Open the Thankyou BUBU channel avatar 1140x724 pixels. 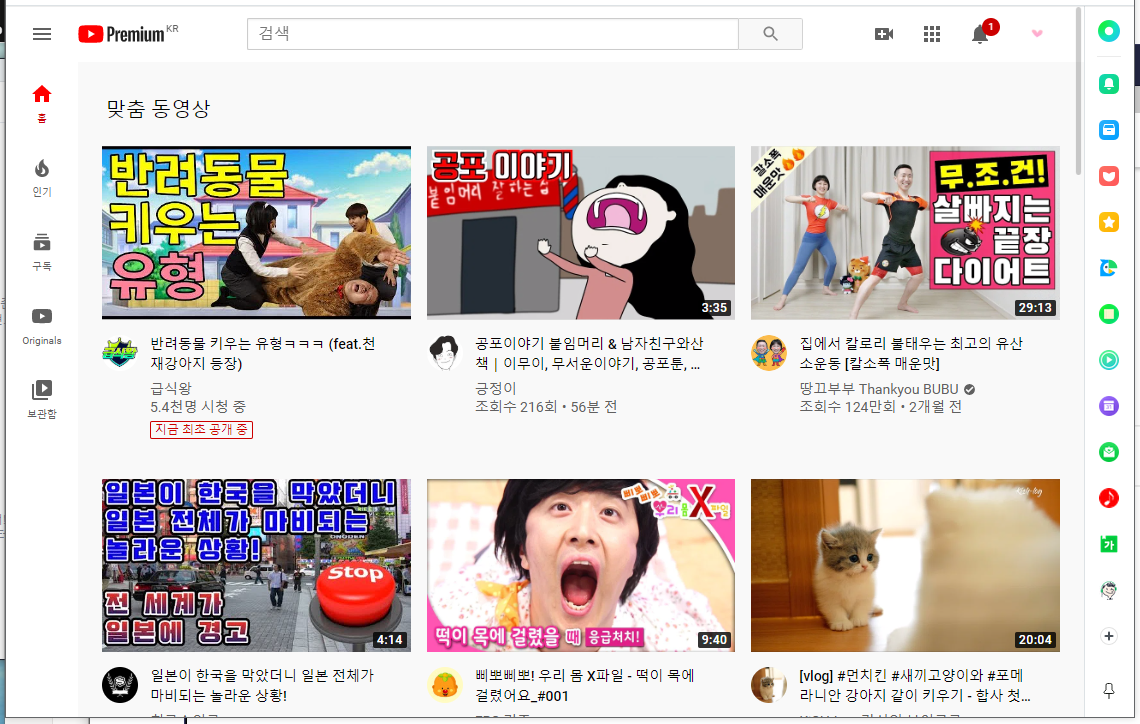pos(768,353)
